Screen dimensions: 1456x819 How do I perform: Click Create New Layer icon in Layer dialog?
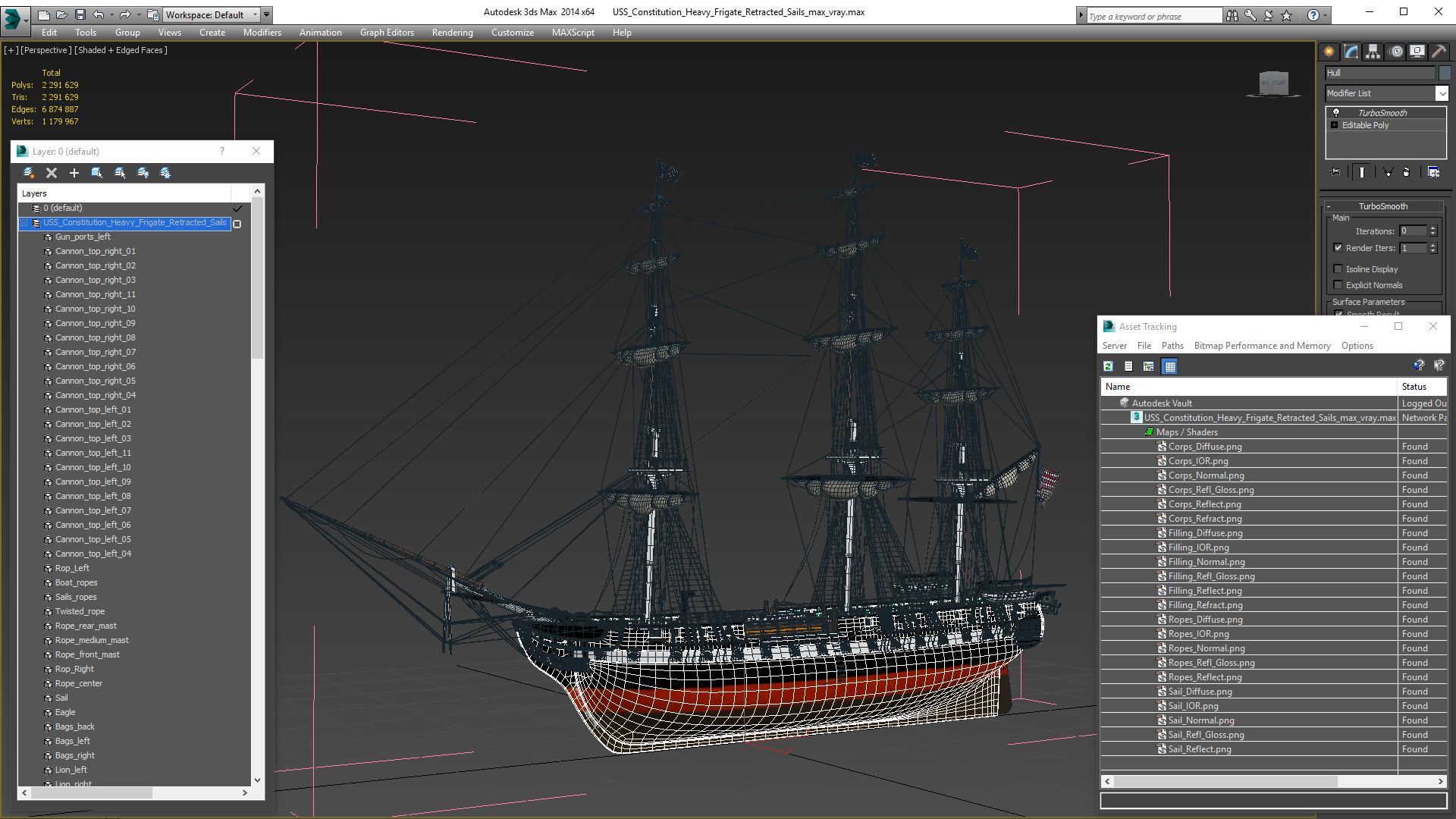tap(29, 173)
